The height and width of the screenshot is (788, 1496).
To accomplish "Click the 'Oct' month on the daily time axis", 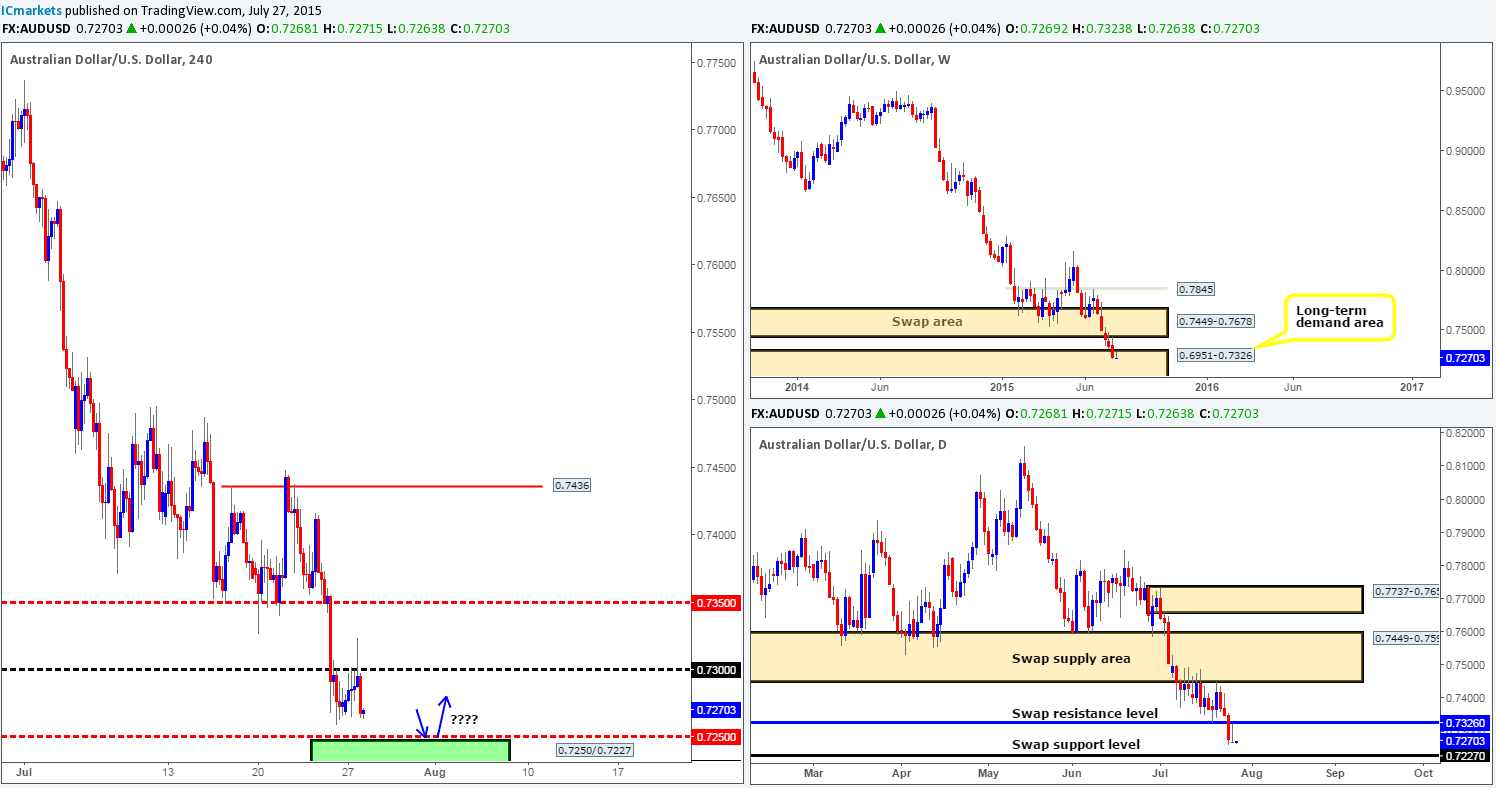I will coord(1422,772).
